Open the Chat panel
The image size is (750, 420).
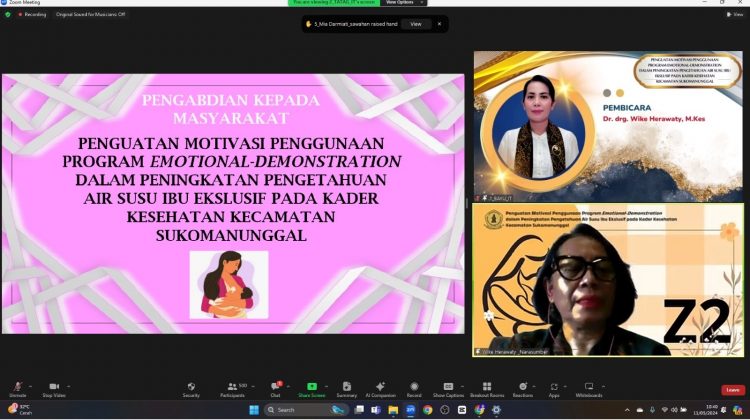click(x=276, y=389)
